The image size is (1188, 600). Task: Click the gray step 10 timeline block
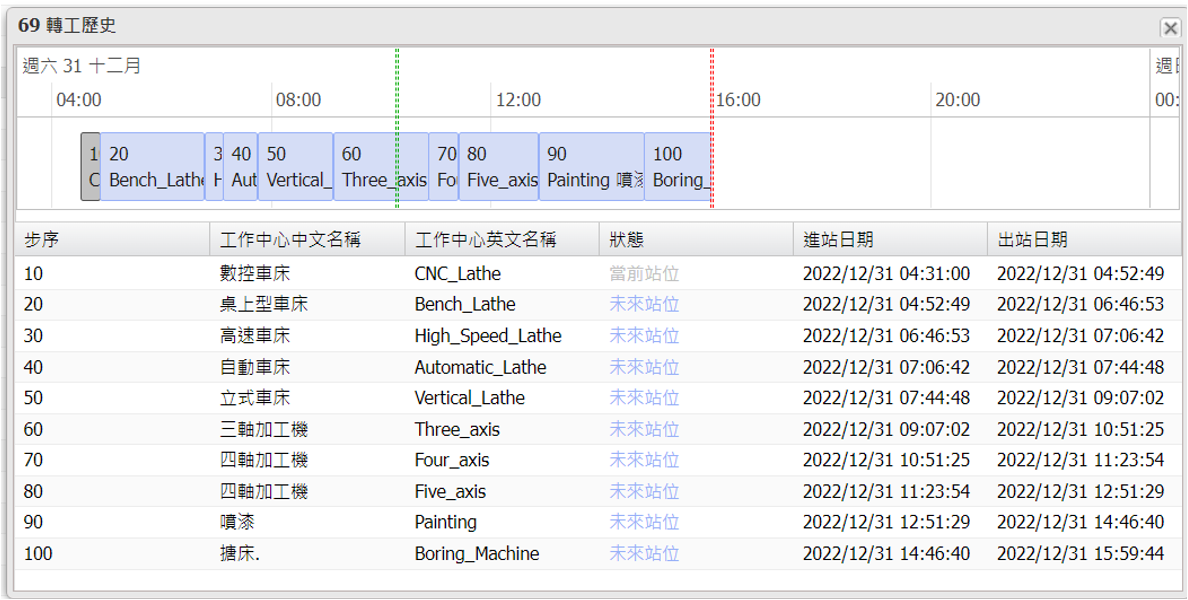tap(90, 167)
